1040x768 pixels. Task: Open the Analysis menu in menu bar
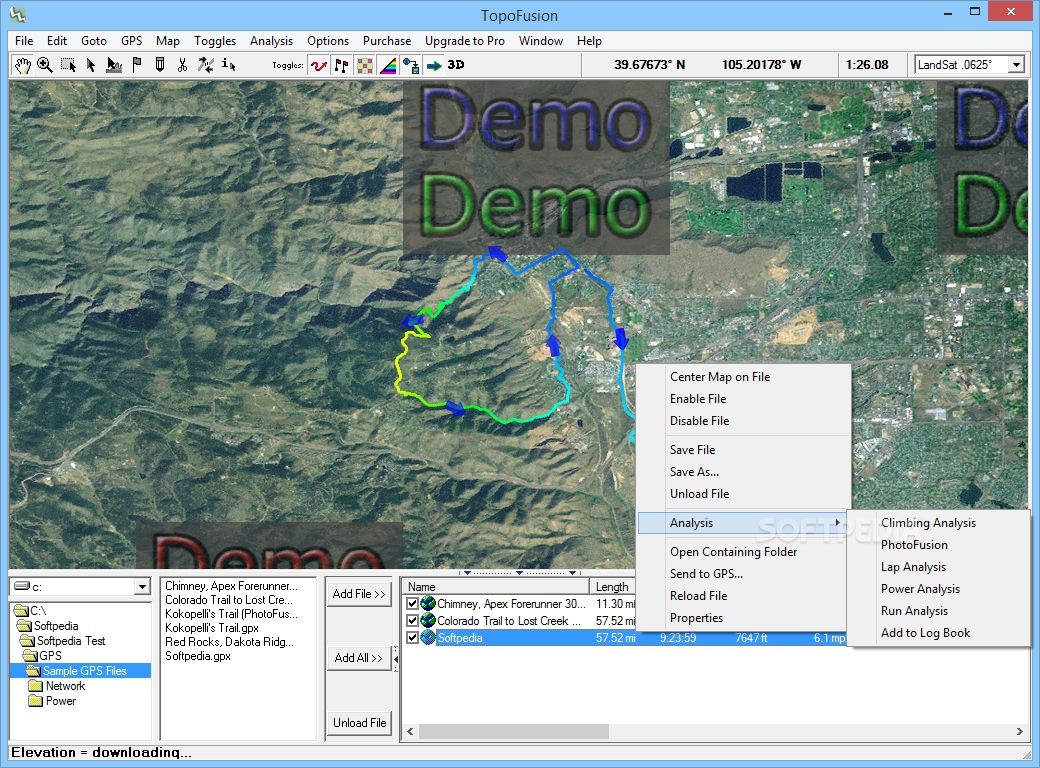click(x=271, y=40)
